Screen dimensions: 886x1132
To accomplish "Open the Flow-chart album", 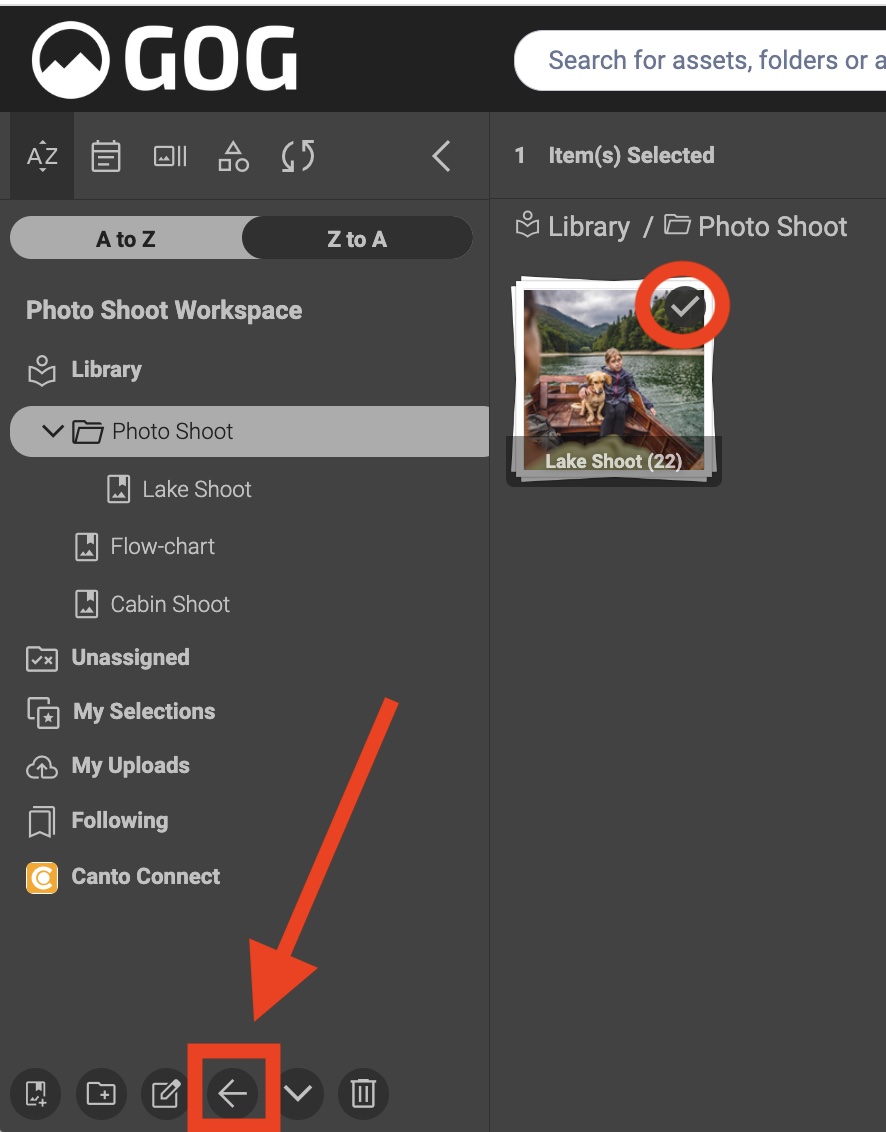I will 162,547.
